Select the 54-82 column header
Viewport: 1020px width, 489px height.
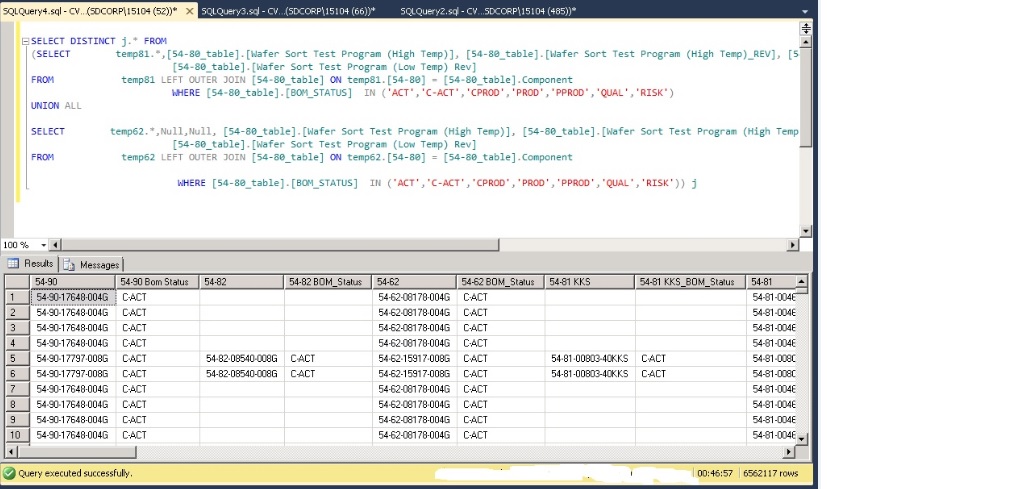tap(242, 282)
